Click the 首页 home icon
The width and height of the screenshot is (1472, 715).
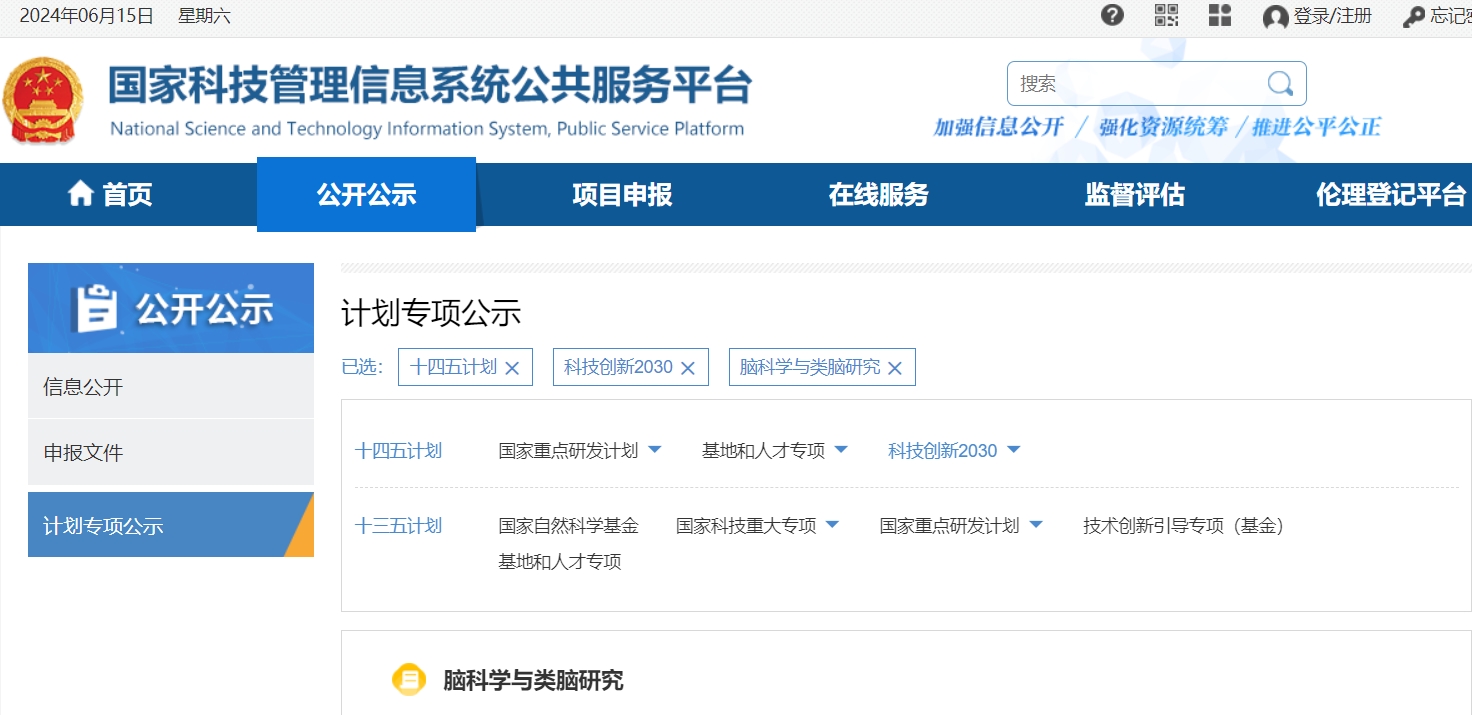81,194
